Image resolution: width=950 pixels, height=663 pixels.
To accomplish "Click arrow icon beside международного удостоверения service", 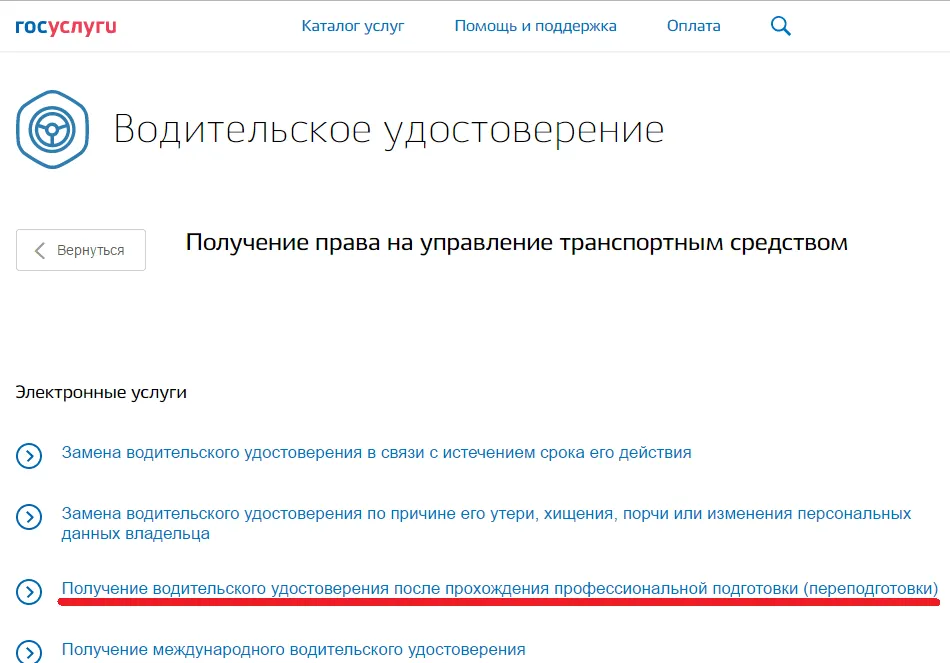I will click(29, 651).
